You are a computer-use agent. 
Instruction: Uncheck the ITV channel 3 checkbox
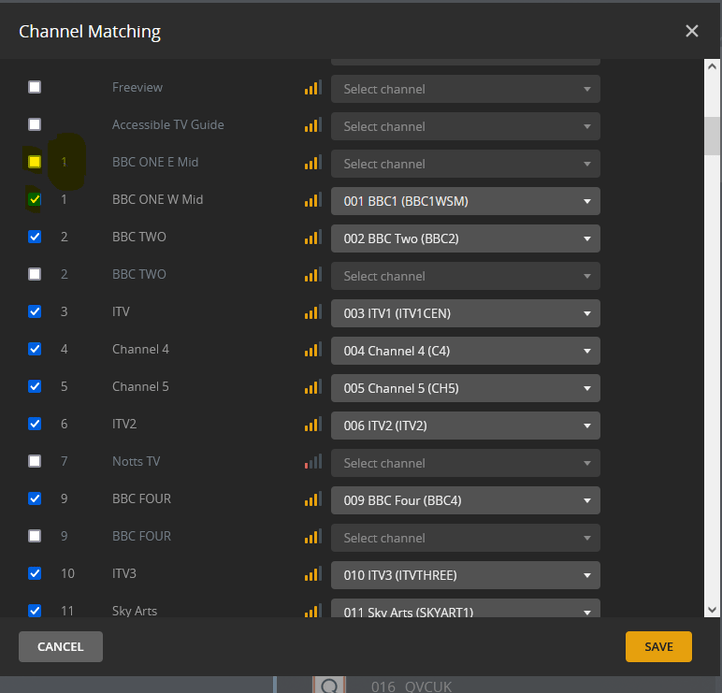click(x=35, y=311)
